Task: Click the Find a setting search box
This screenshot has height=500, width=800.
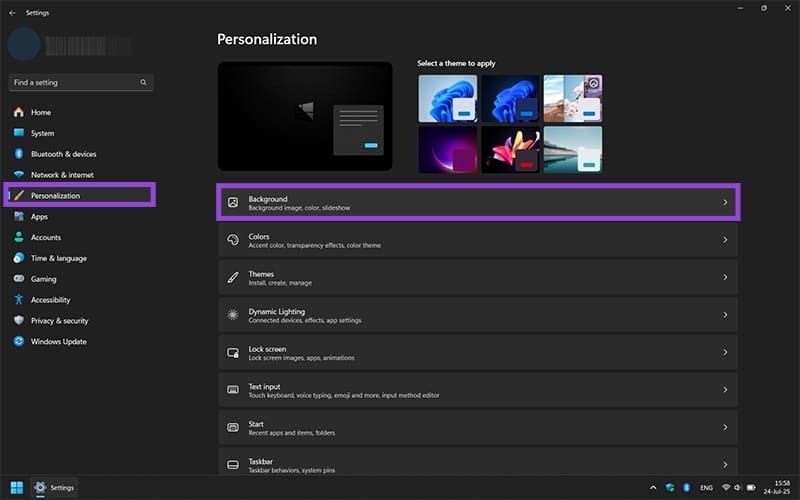Action: 81,82
